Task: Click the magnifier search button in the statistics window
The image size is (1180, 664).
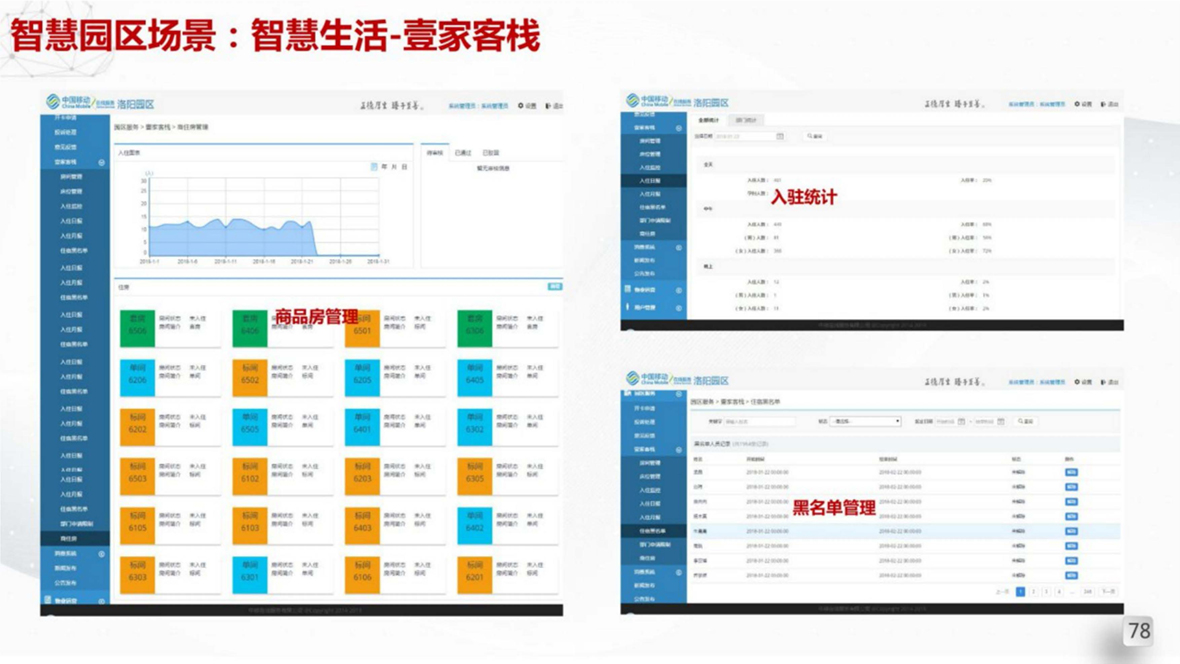Action: 815,136
